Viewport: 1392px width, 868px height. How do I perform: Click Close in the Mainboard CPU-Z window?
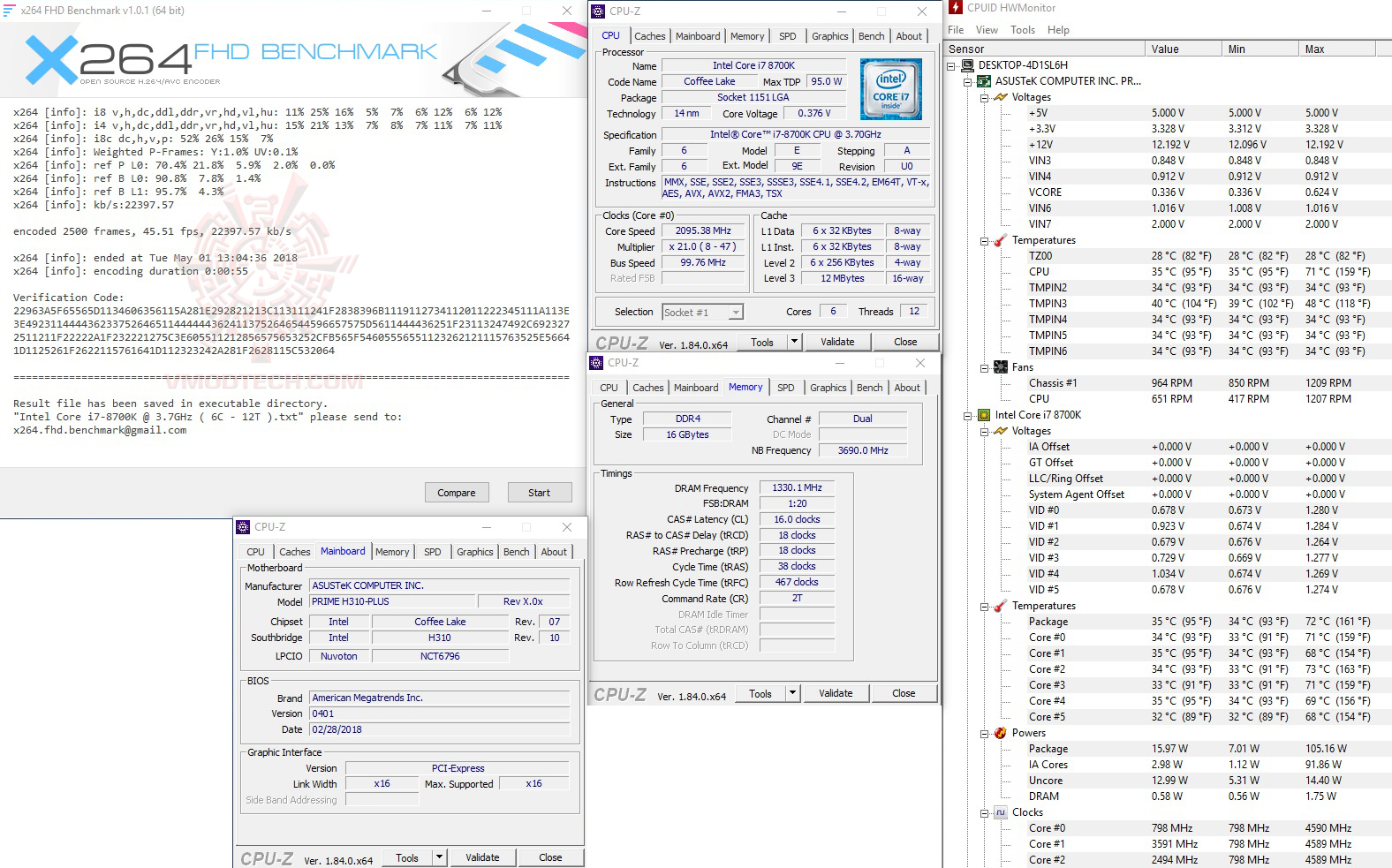(550, 857)
